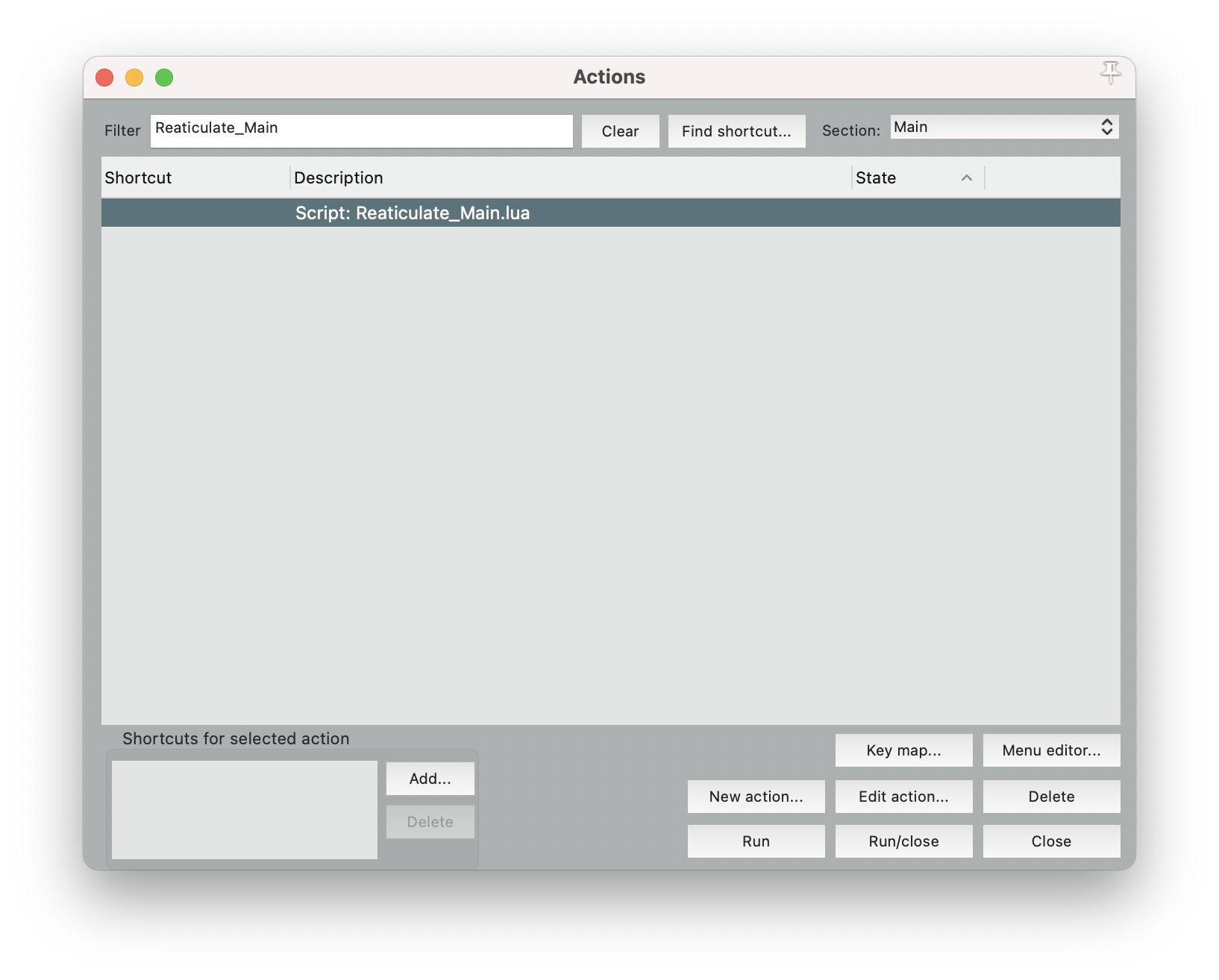Click the Run/close button

pos(903,841)
